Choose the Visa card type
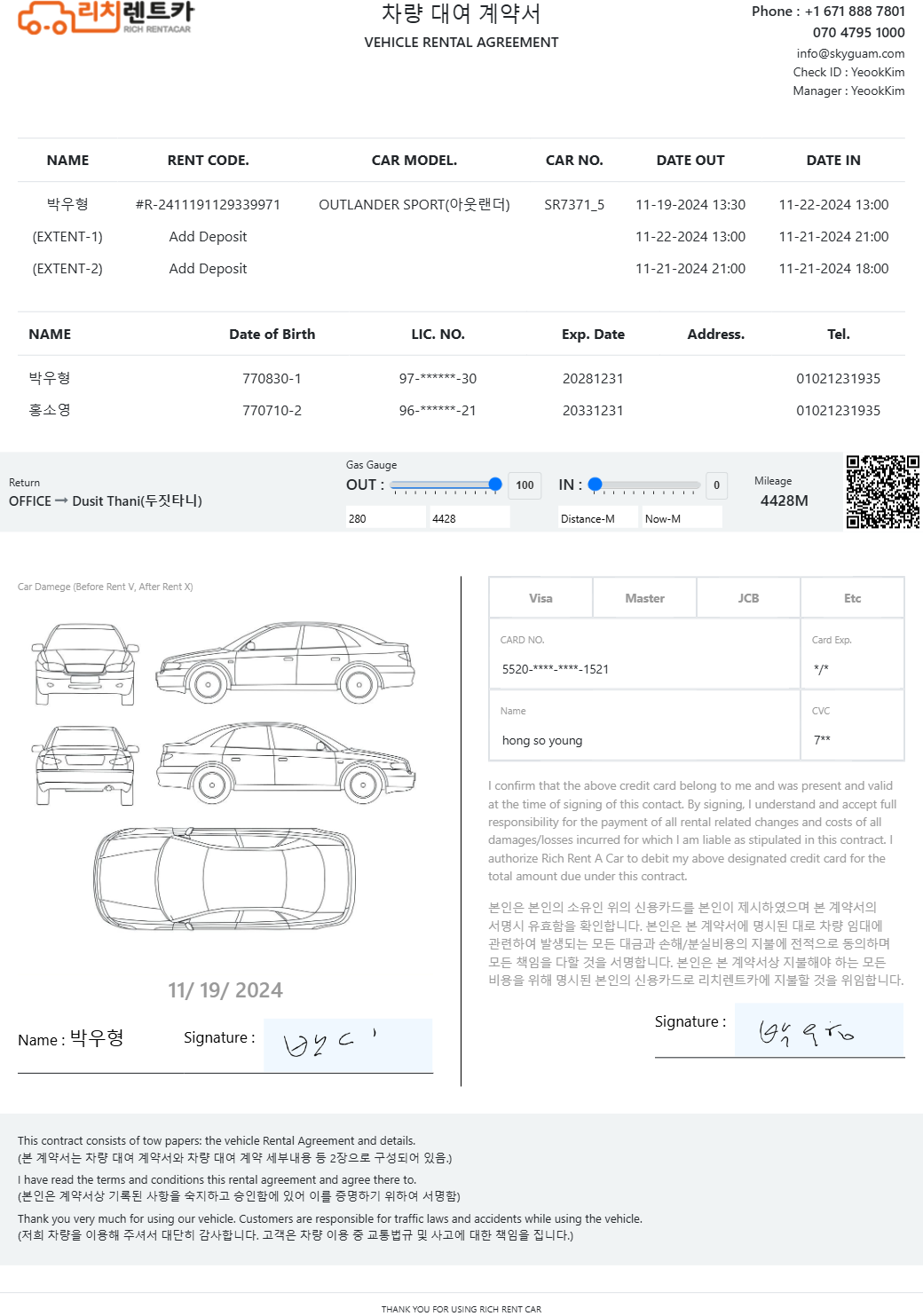Screen dimensions: 923x1316 [x=540, y=598]
